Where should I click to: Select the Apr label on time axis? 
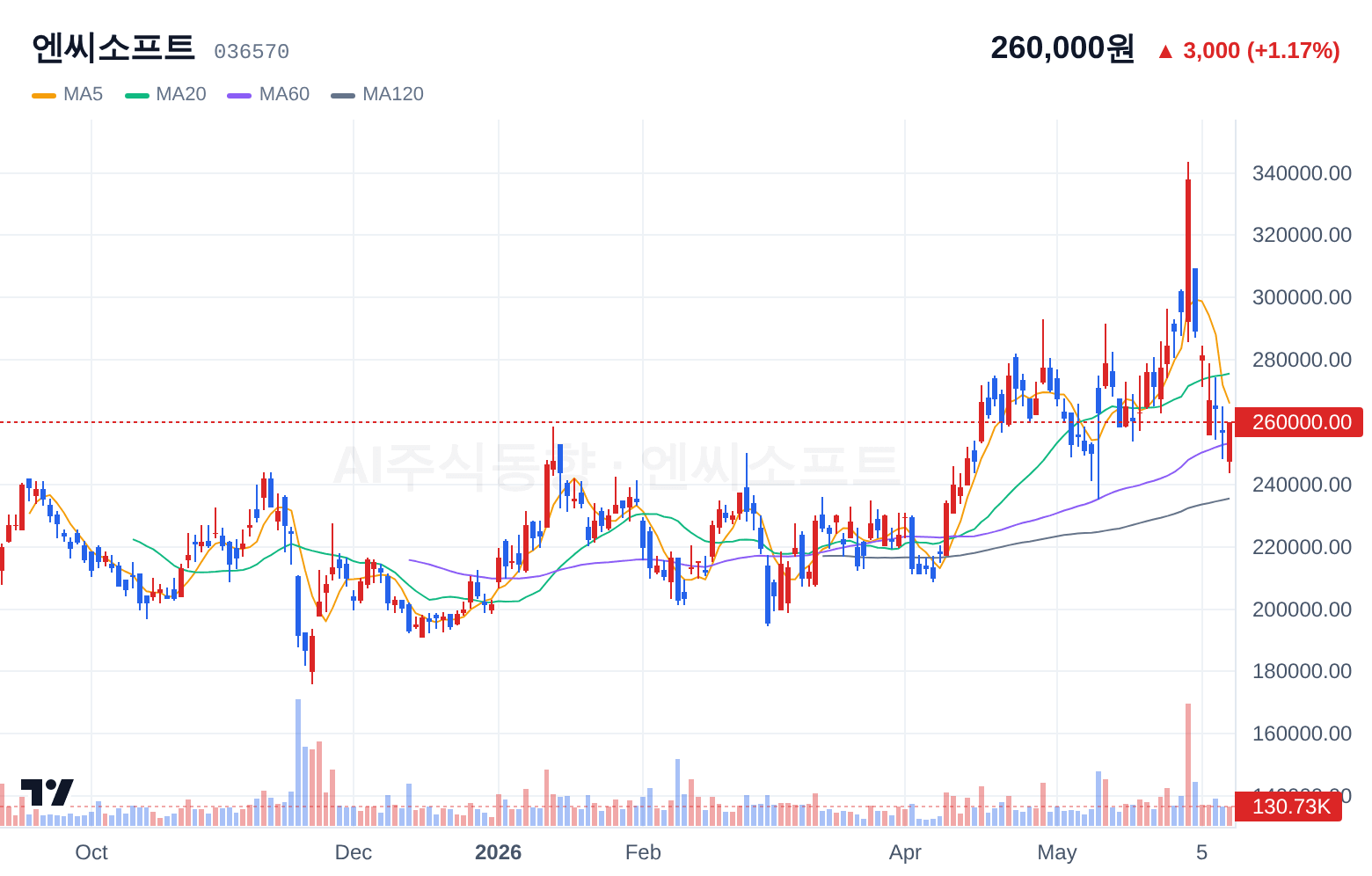click(905, 852)
